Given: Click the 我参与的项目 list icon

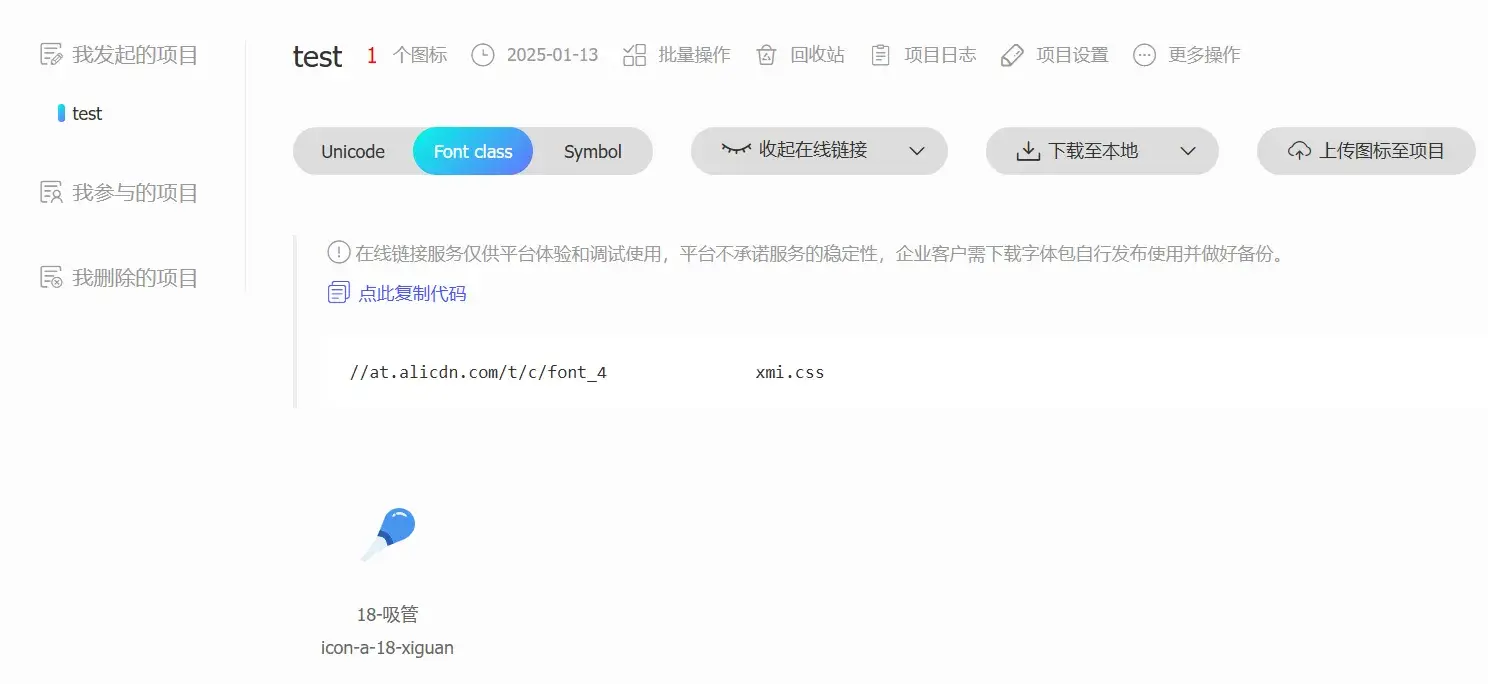Looking at the screenshot, I should tap(51, 192).
